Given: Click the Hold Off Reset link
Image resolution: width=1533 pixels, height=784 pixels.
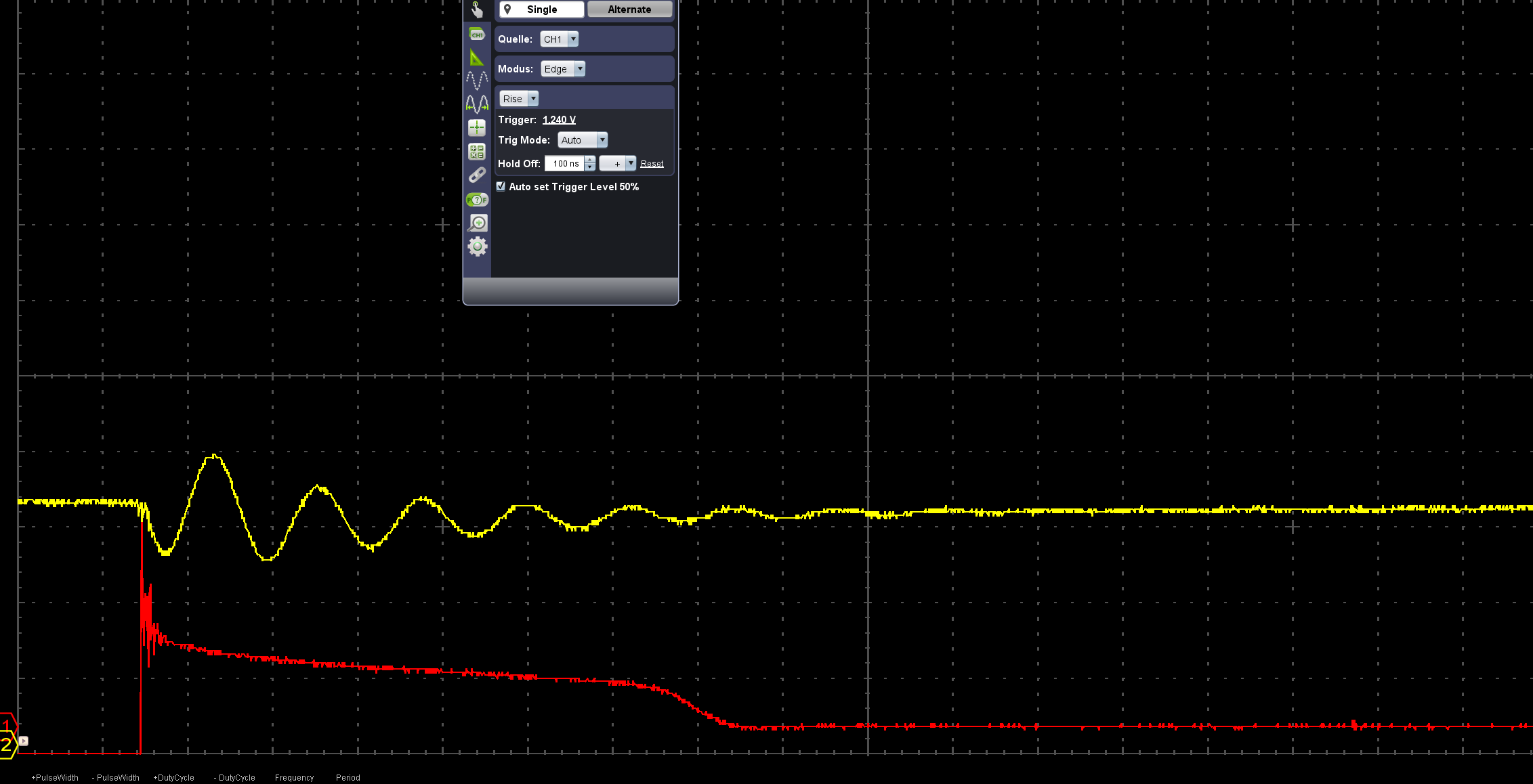Looking at the screenshot, I should point(652,164).
